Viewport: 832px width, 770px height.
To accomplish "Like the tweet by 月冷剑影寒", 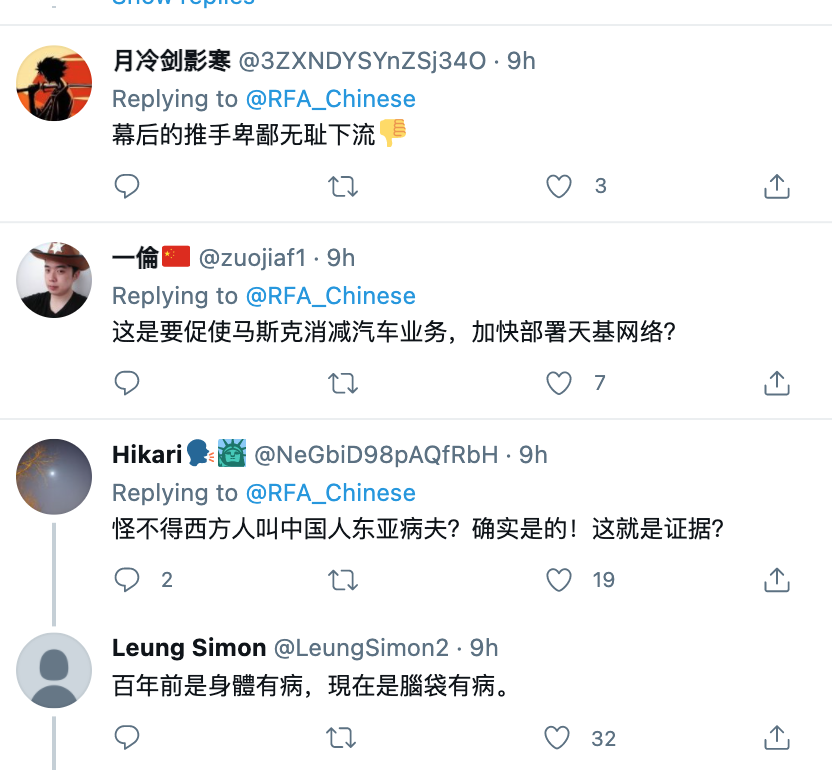I will 558,186.
